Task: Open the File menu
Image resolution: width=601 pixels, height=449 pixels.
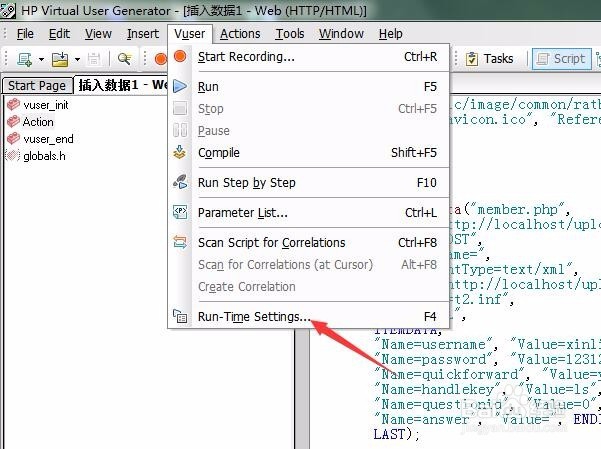Action: click(x=25, y=34)
